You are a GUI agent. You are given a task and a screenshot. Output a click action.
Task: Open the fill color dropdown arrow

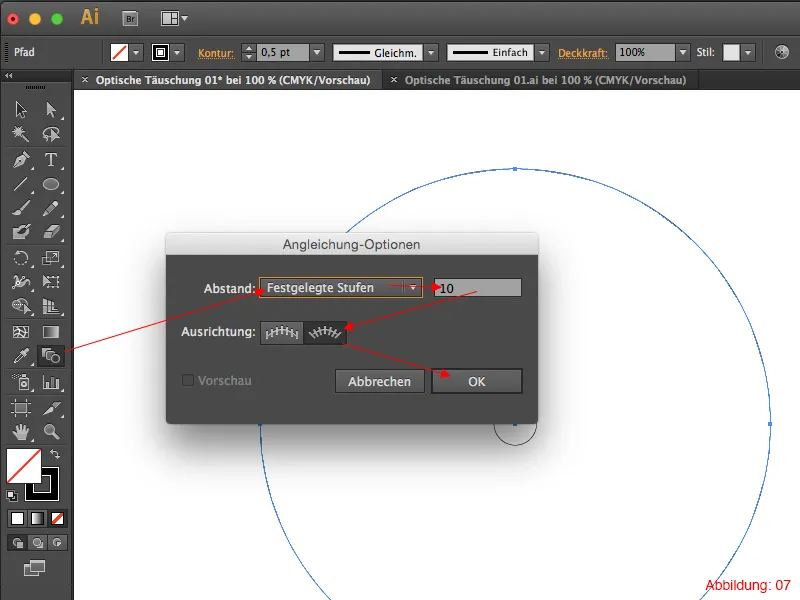click(x=136, y=53)
